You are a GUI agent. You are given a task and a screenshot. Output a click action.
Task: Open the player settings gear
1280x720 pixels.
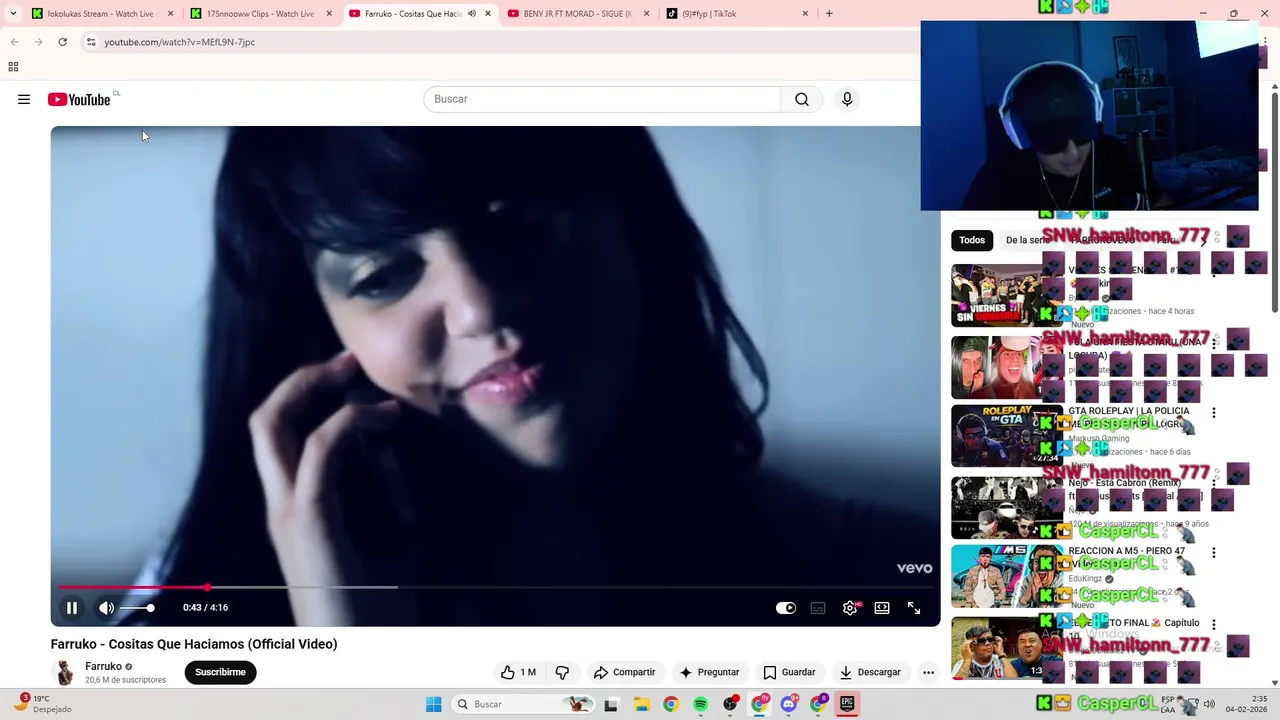click(x=850, y=607)
